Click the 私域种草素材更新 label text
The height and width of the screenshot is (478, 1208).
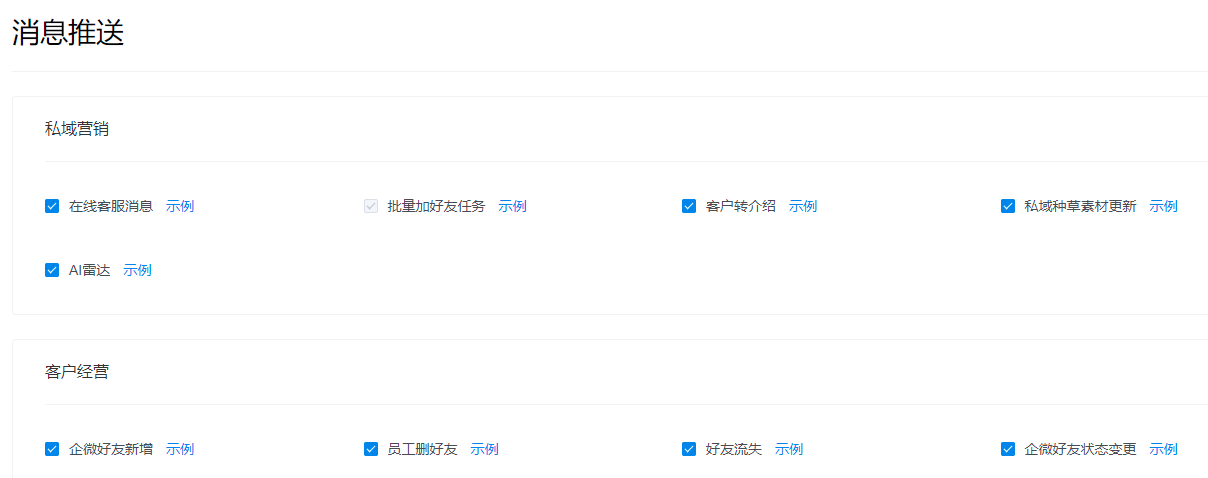1080,206
